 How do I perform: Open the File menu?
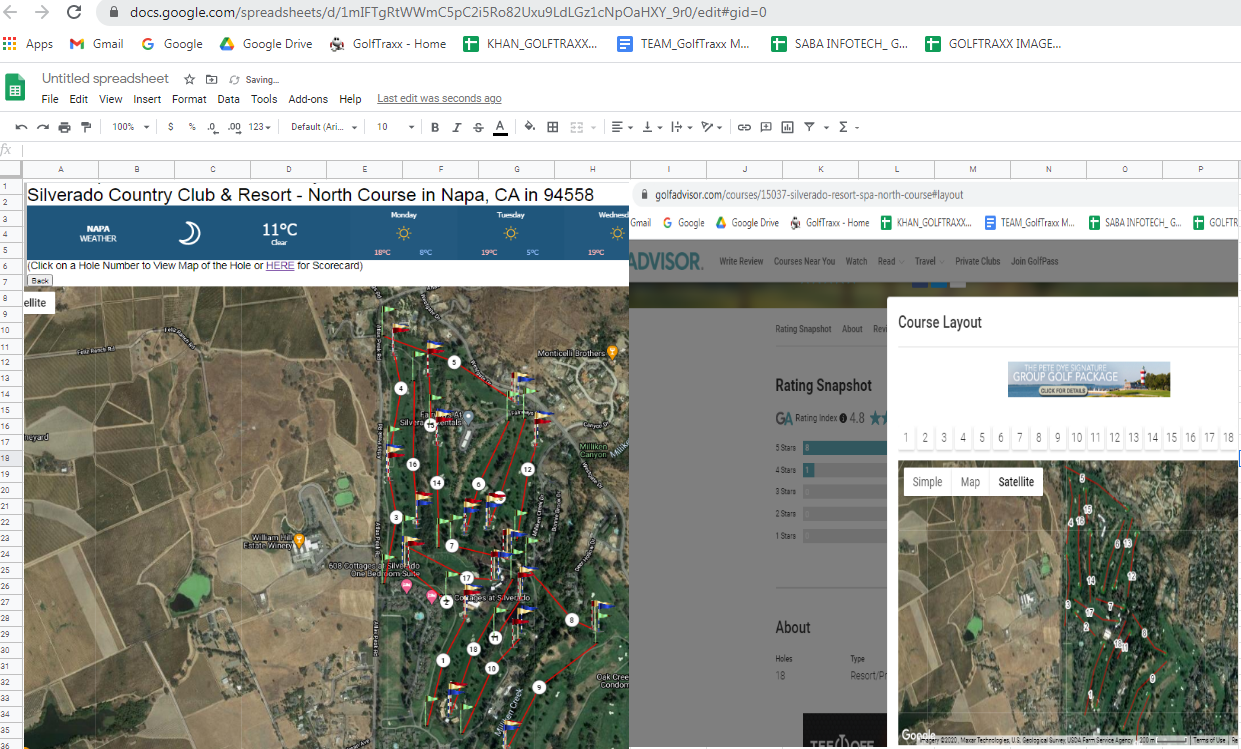click(50, 99)
